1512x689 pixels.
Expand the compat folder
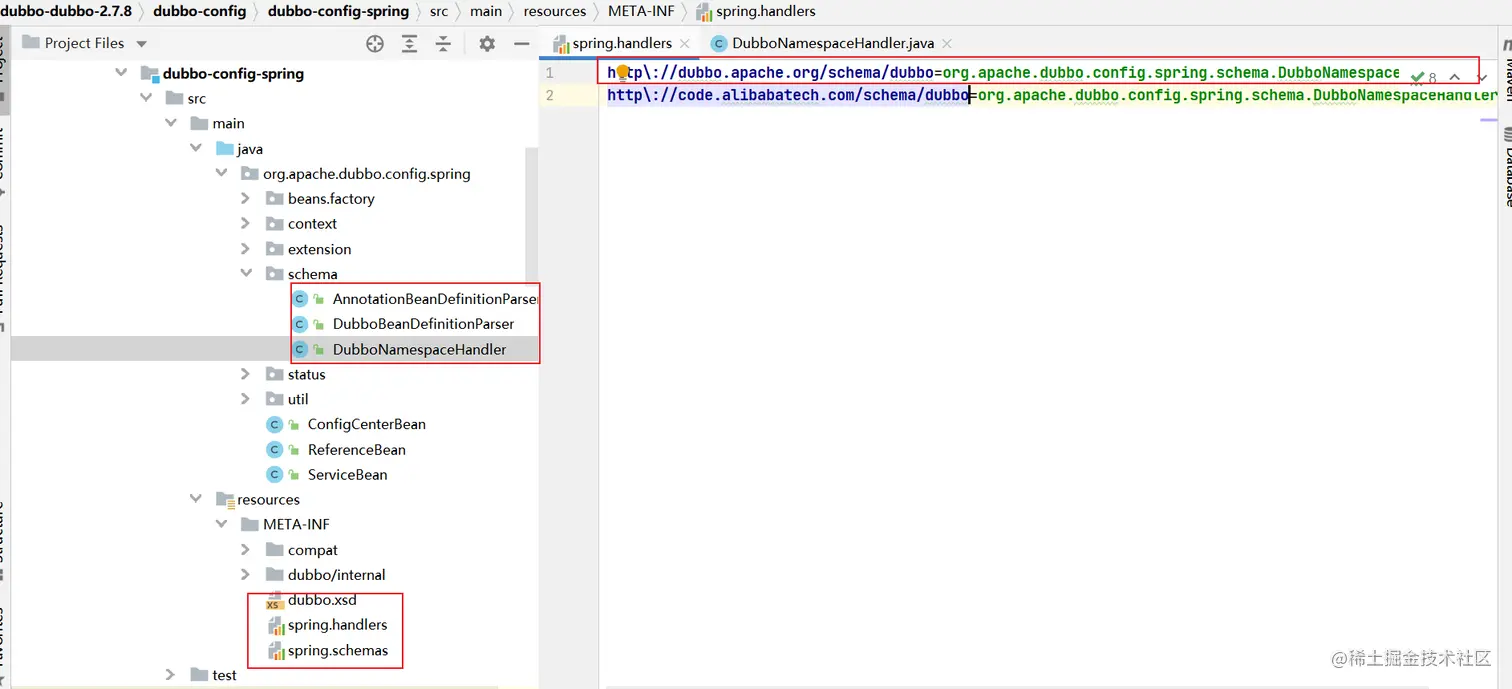click(x=246, y=550)
